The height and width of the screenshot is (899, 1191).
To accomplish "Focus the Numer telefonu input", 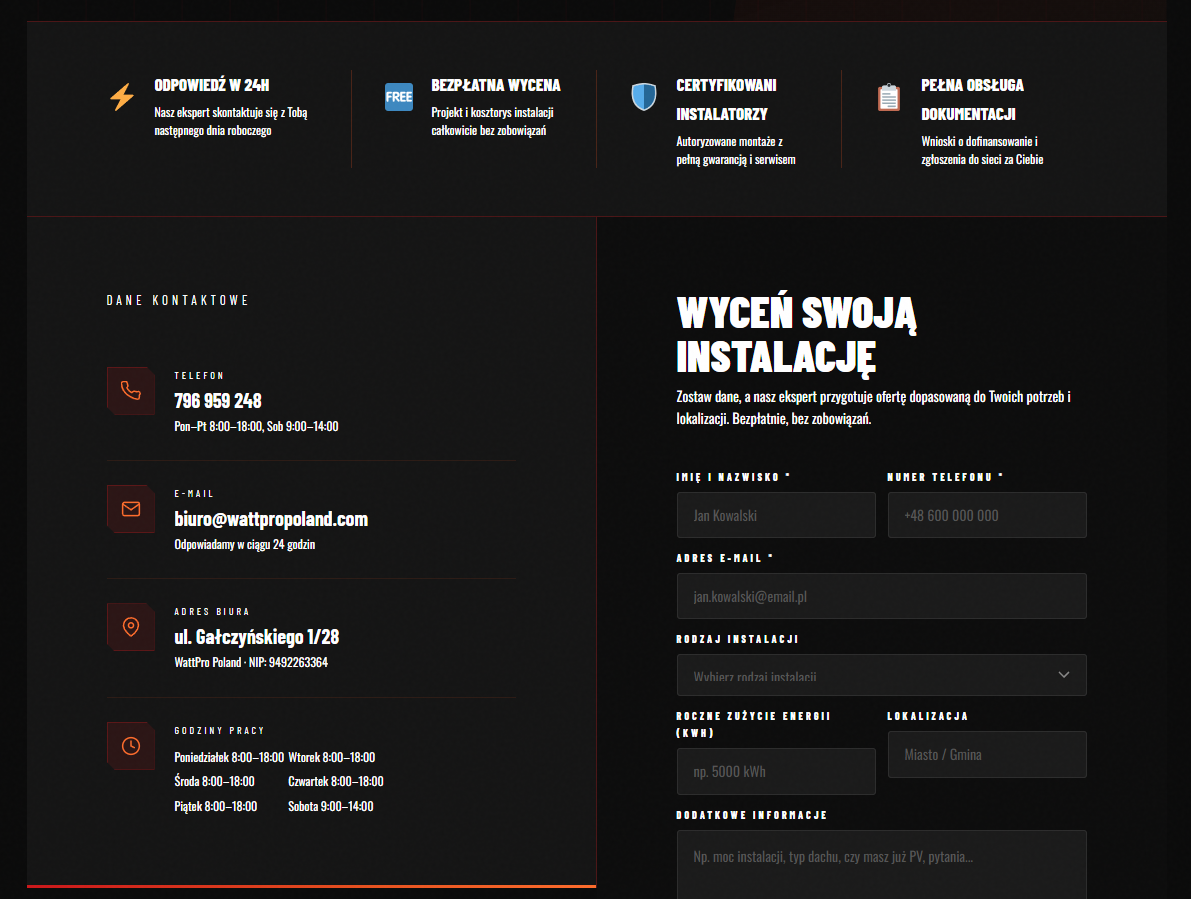I will pos(987,516).
